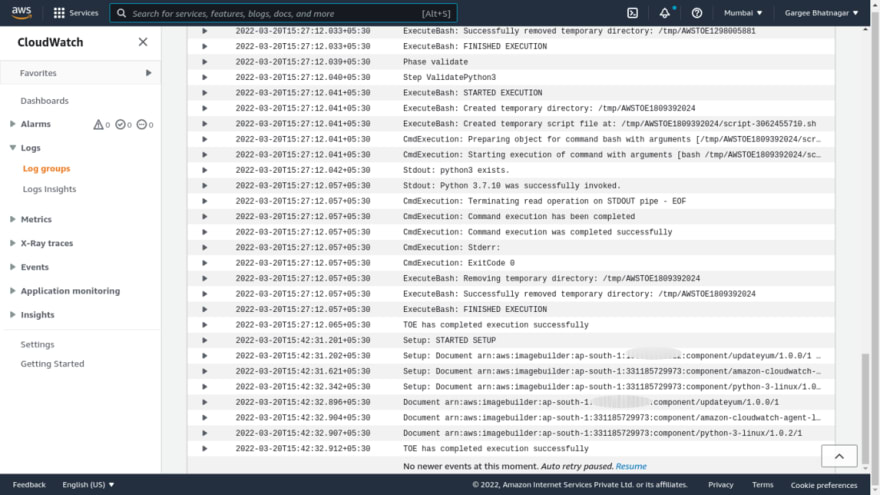Open Cookie preferences
The image size is (880, 495).
click(x=824, y=485)
